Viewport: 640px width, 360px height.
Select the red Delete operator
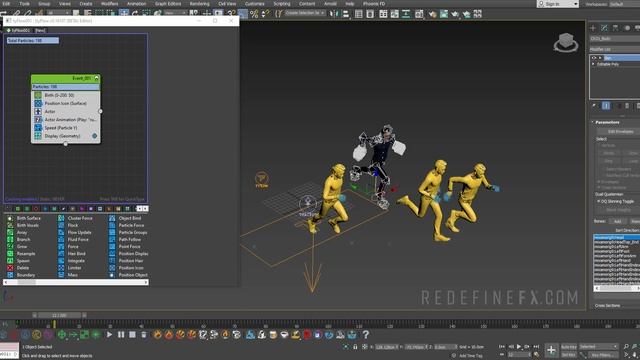click(18, 268)
